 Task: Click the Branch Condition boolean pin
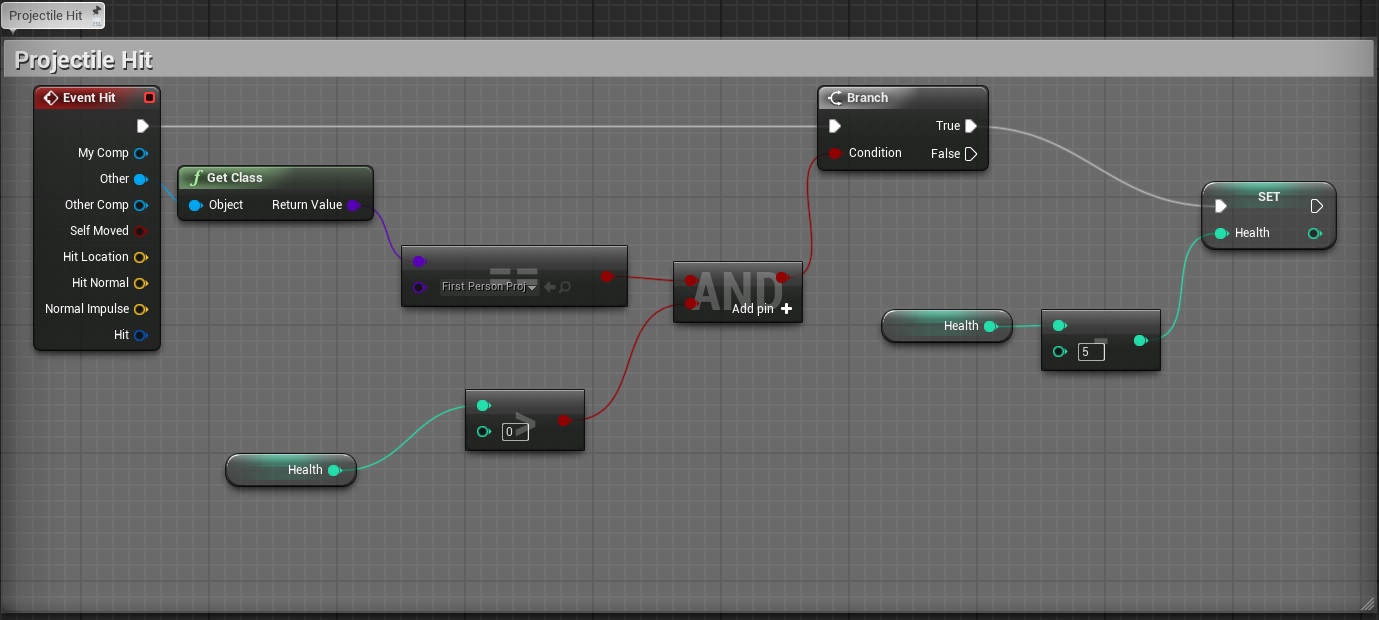[834, 153]
